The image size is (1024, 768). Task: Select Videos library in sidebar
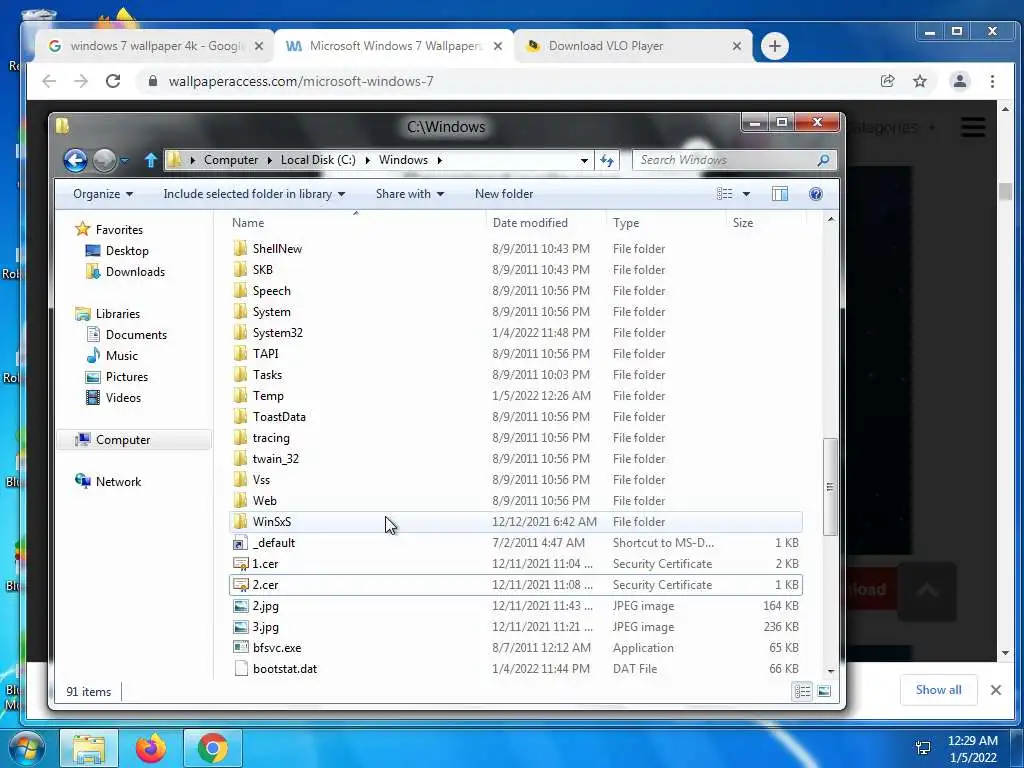coord(123,398)
